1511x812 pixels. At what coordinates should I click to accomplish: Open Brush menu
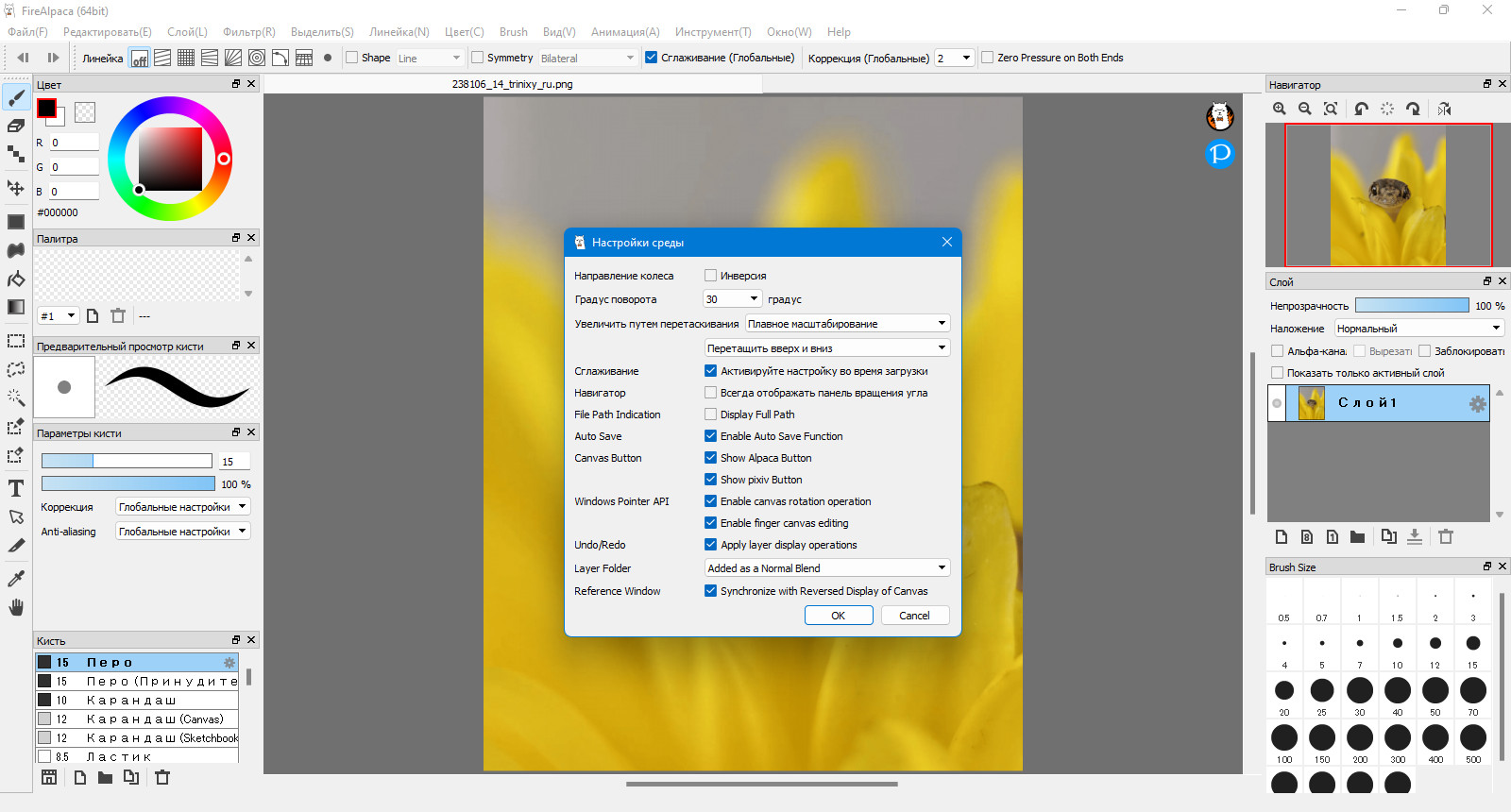[514, 32]
